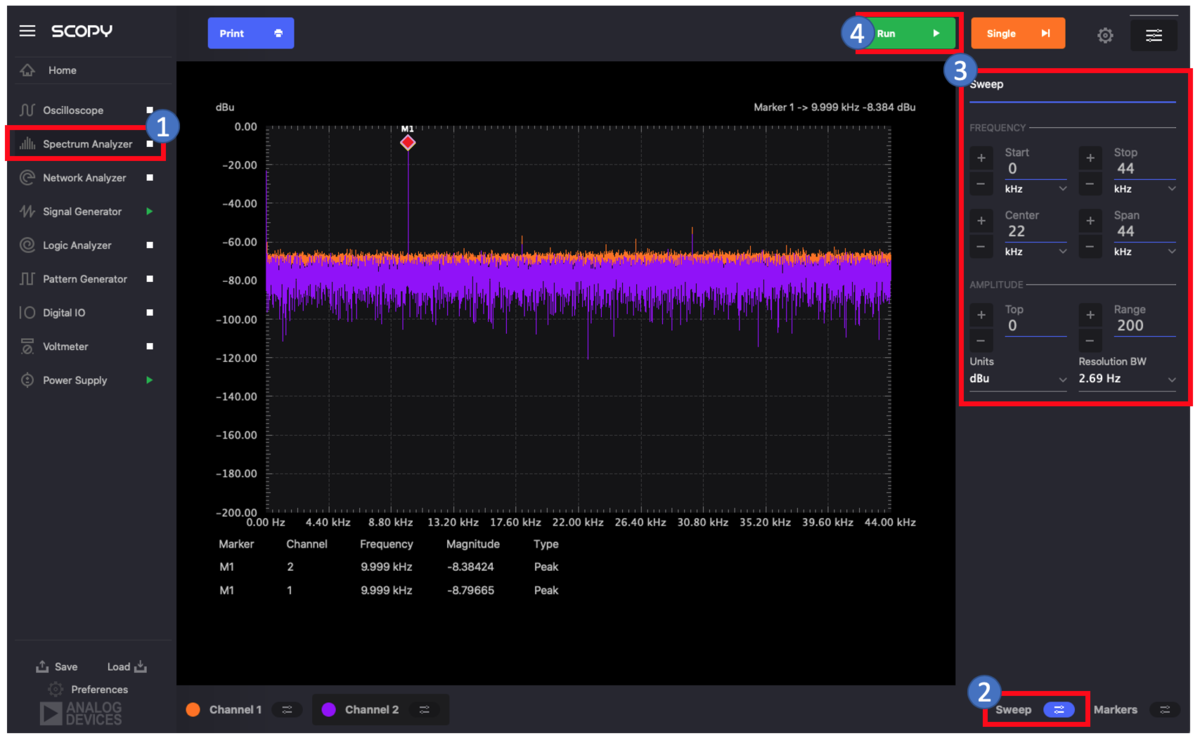Decrease the Span with minus
The width and height of the screenshot is (1200, 743).
click(x=1091, y=247)
